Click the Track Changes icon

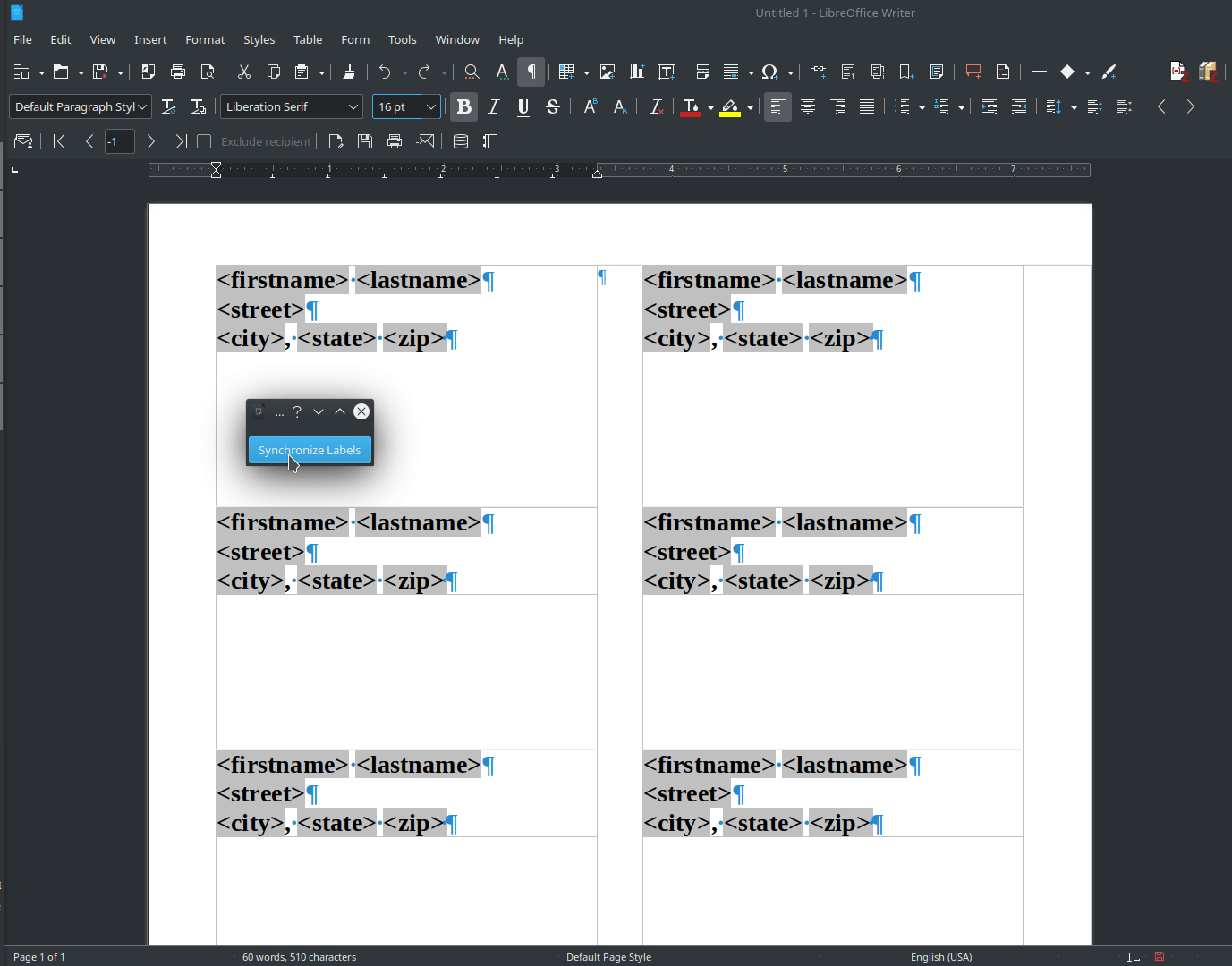(1003, 72)
